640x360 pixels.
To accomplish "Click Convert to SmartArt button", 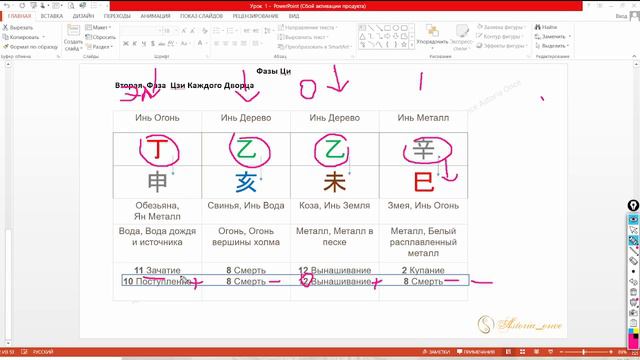I will [315, 47].
